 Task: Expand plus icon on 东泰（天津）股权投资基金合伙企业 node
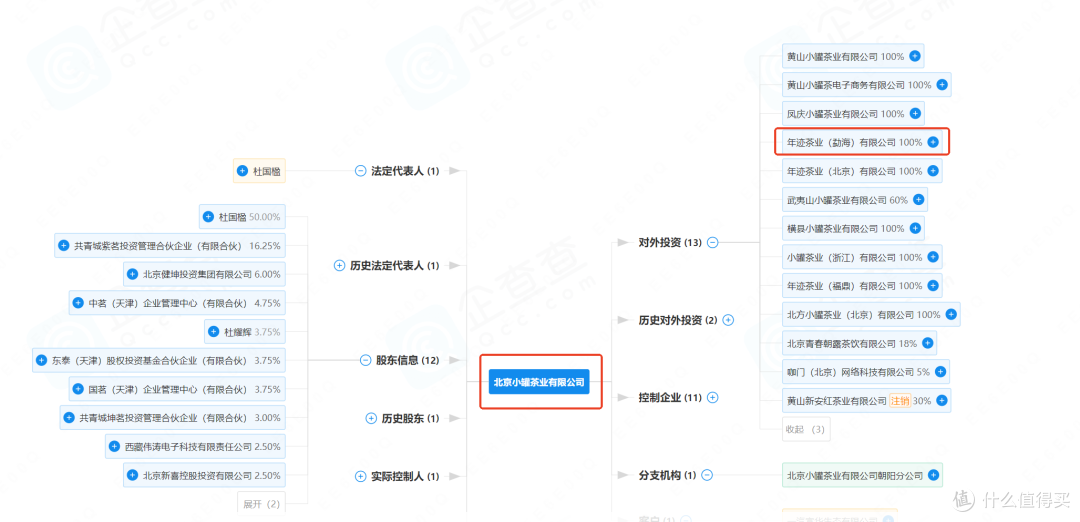point(41,360)
